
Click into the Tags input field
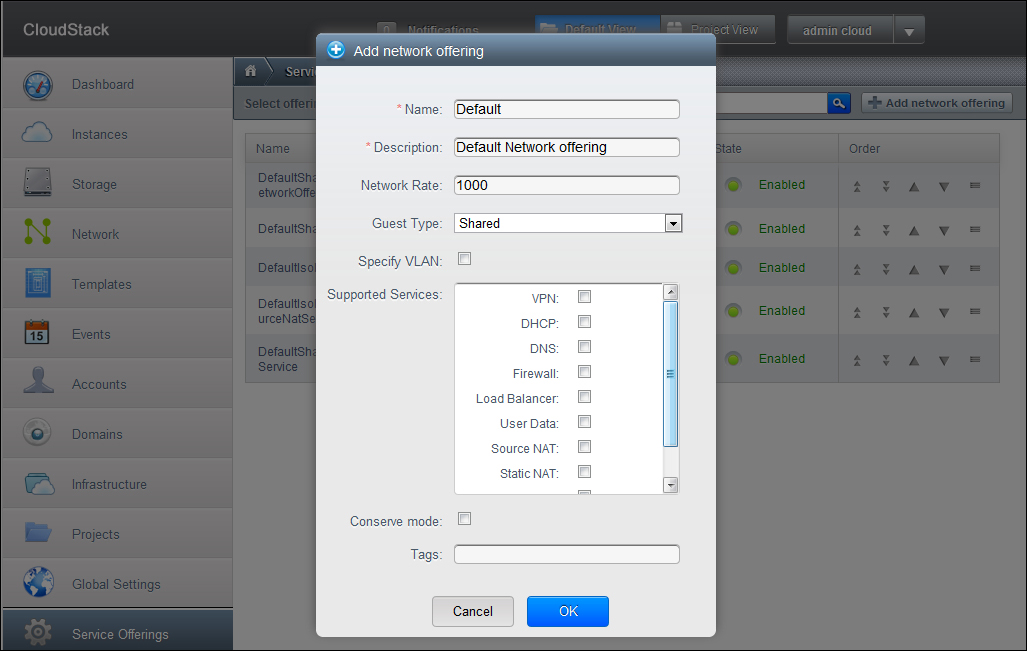(566, 554)
